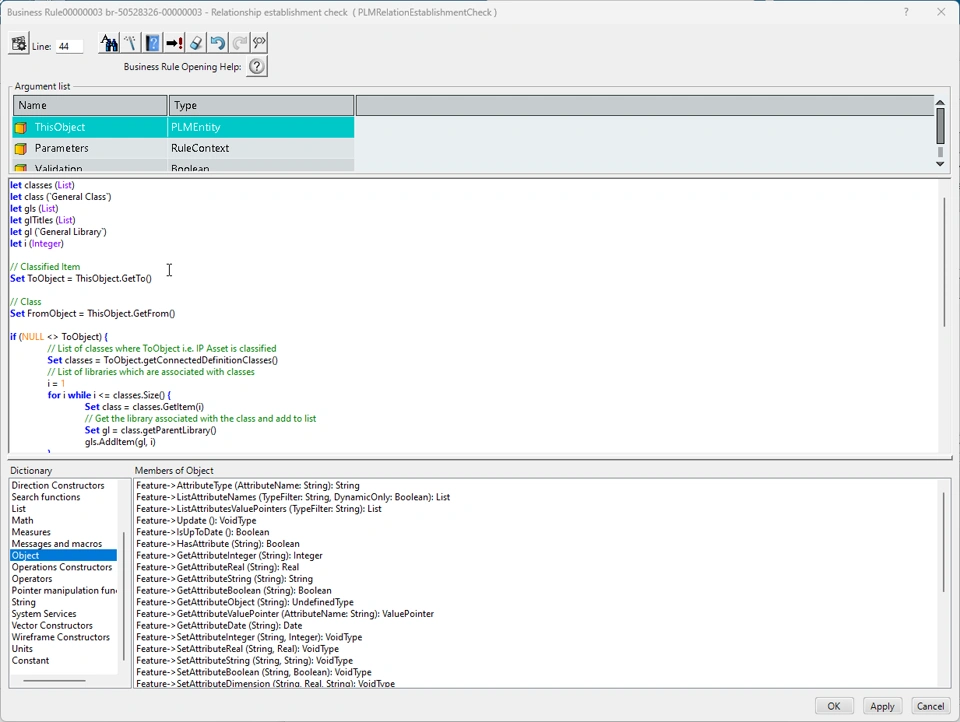Open the editor settings gear icon
The width and height of the screenshot is (960, 722).
[19, 43]
